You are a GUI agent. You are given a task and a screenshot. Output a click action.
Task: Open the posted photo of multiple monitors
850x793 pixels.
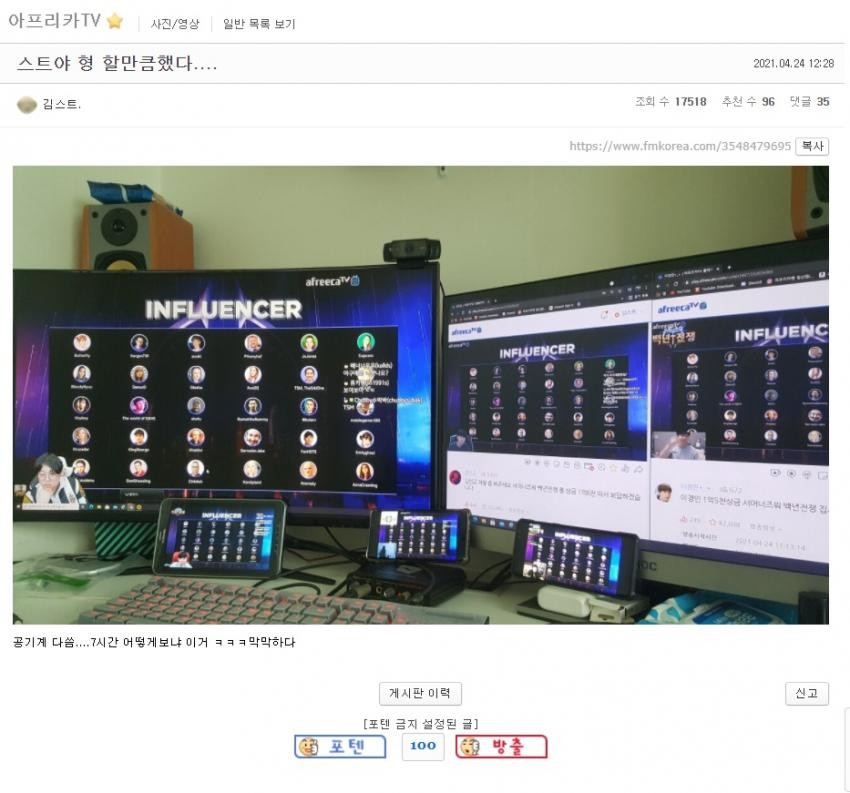(421, 395)
